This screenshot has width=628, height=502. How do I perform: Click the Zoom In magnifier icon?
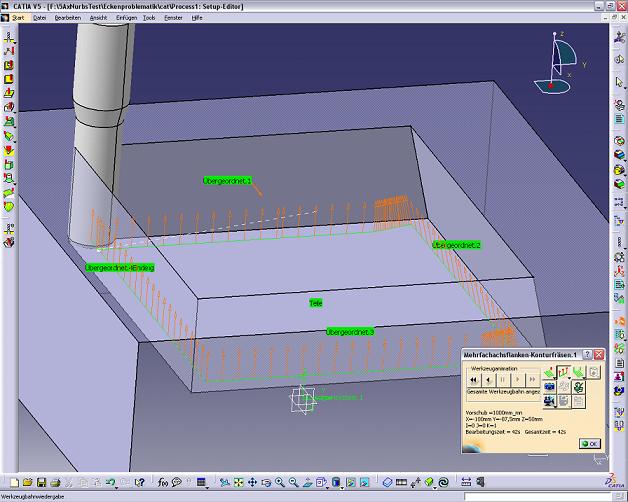280,482
